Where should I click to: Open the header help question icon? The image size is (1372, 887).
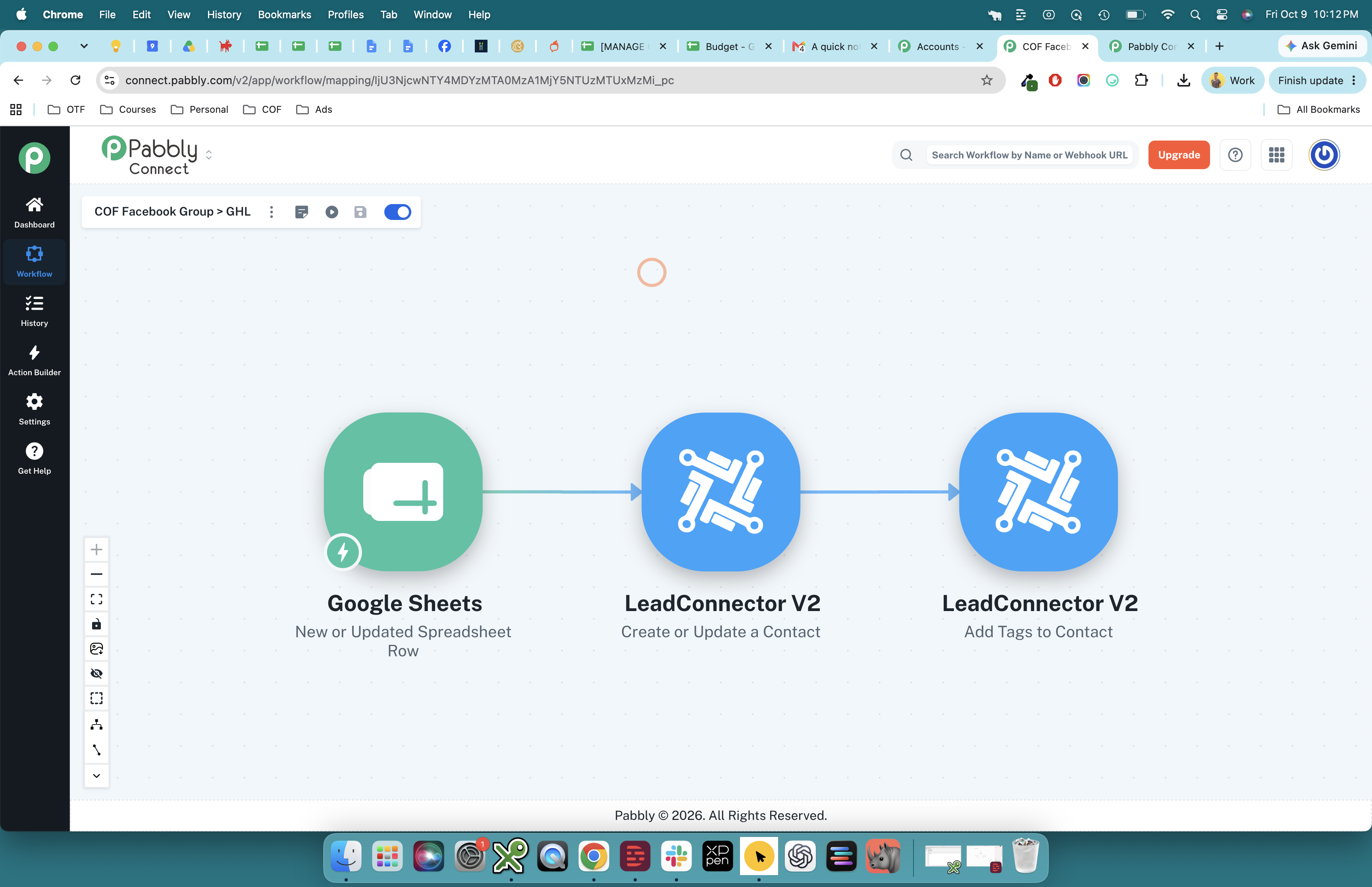click(1235, 155)
